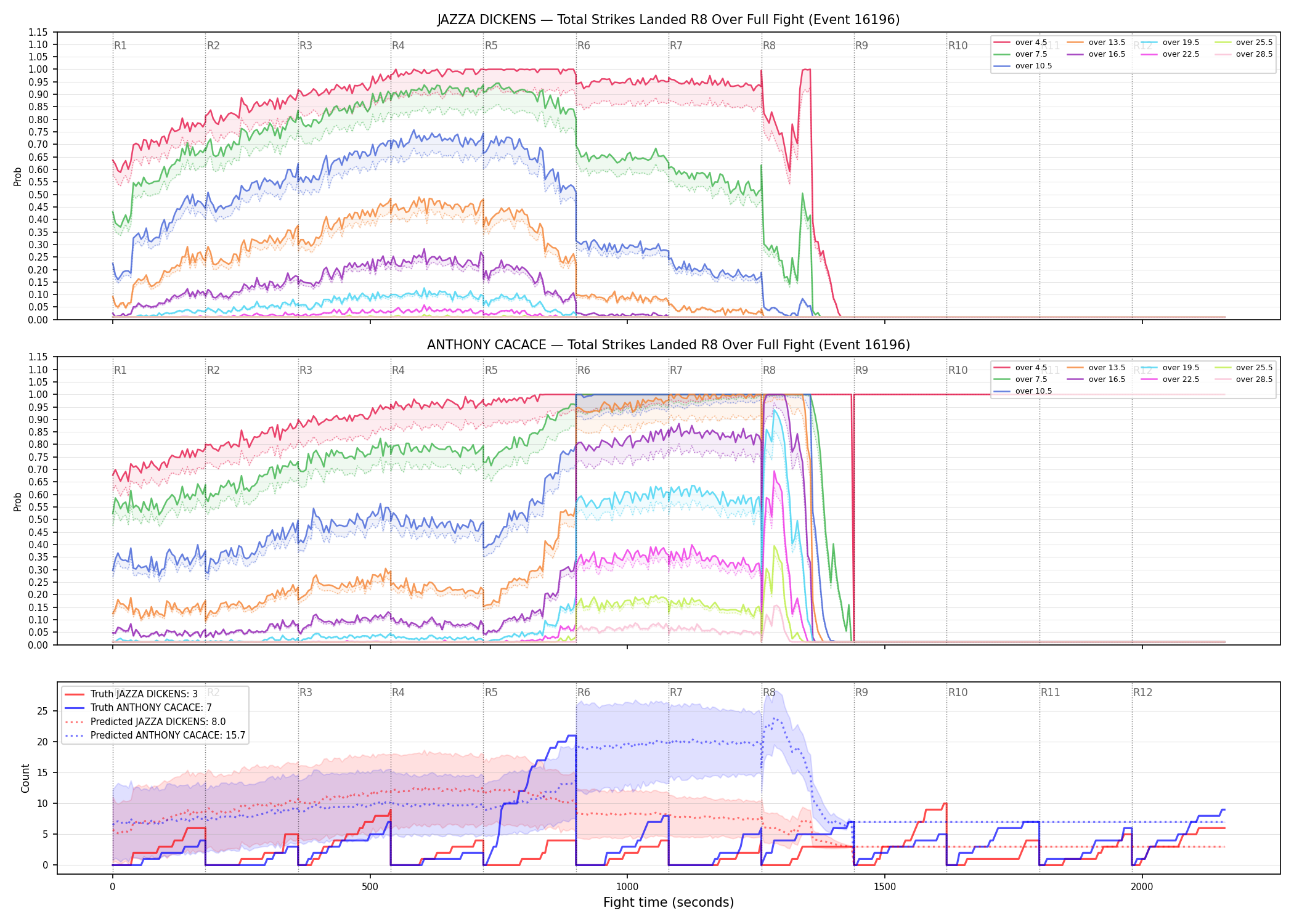Click the JAZZA DICKENS chart title
This screenshot has width=1294, height=924.
click(x=669, y=20)
